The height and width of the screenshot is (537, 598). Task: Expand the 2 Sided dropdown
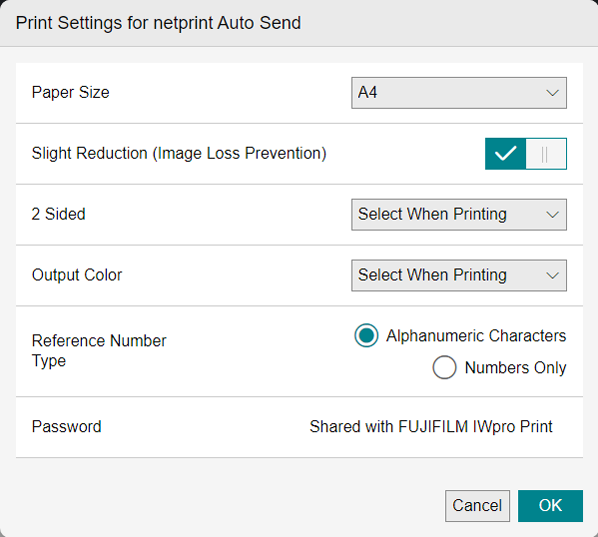point(459,214)
